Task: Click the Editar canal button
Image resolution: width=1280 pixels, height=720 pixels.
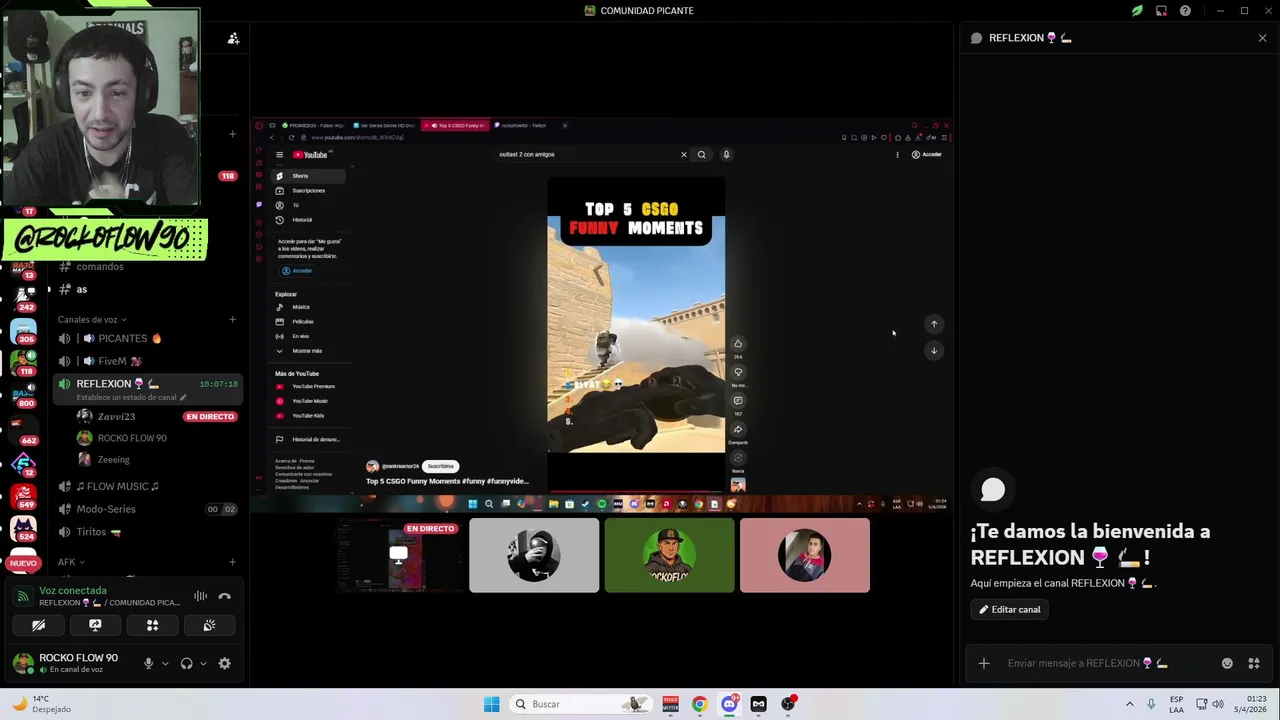Action: click(x=1009, y=609)
